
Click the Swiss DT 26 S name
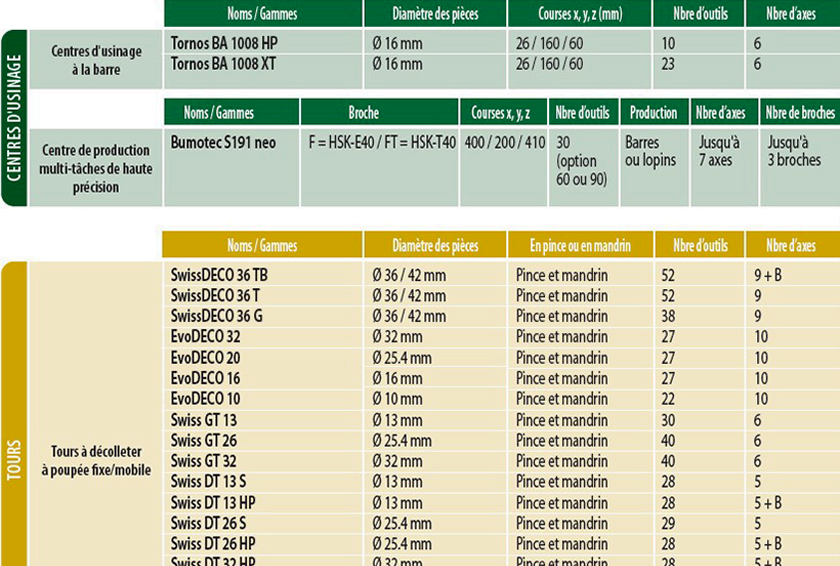(208, 523)
